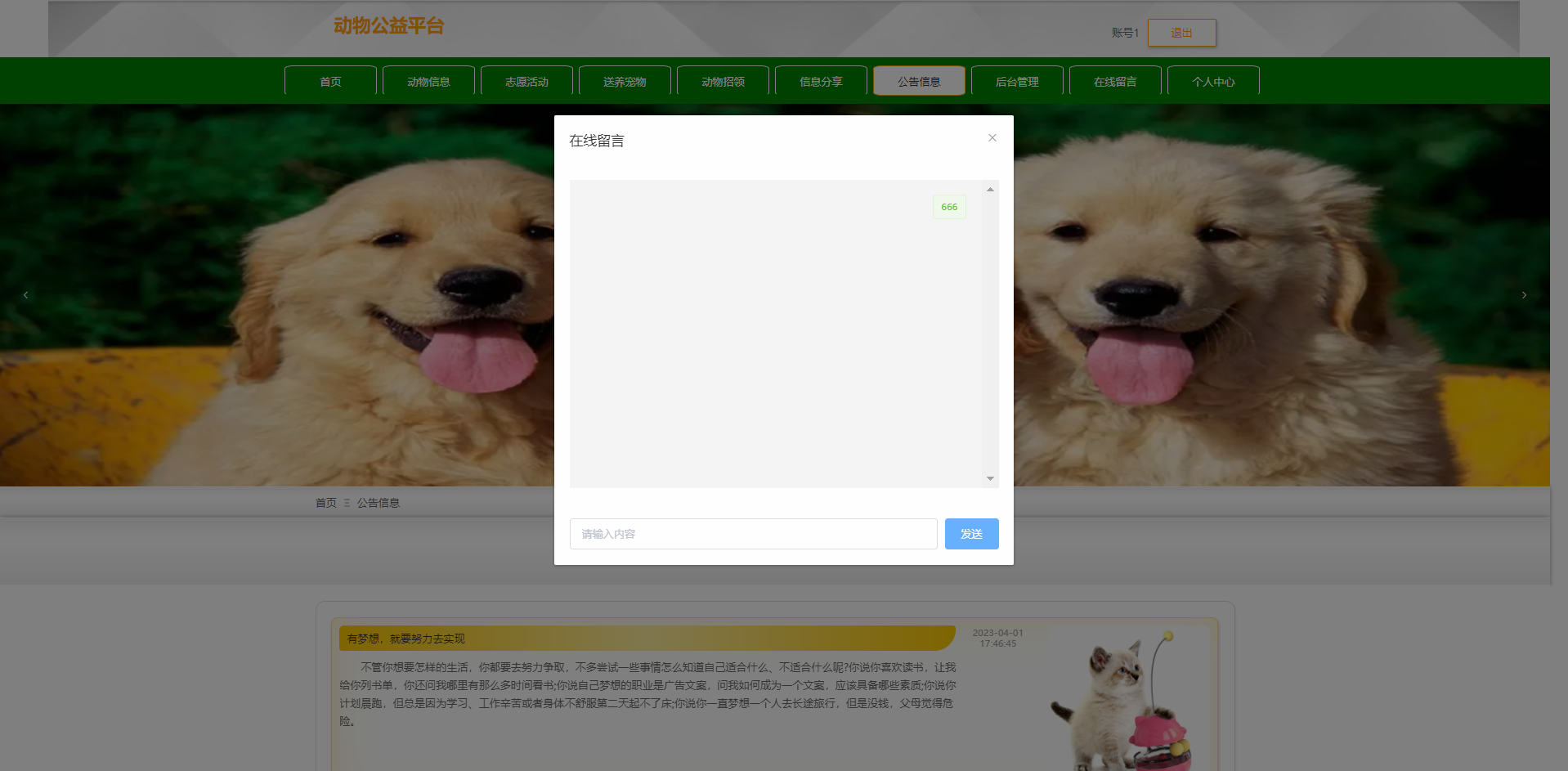This screenshot has height=771, width=1568.
Task: Open the 首页 navigation tab
Action: coord(330,81)
